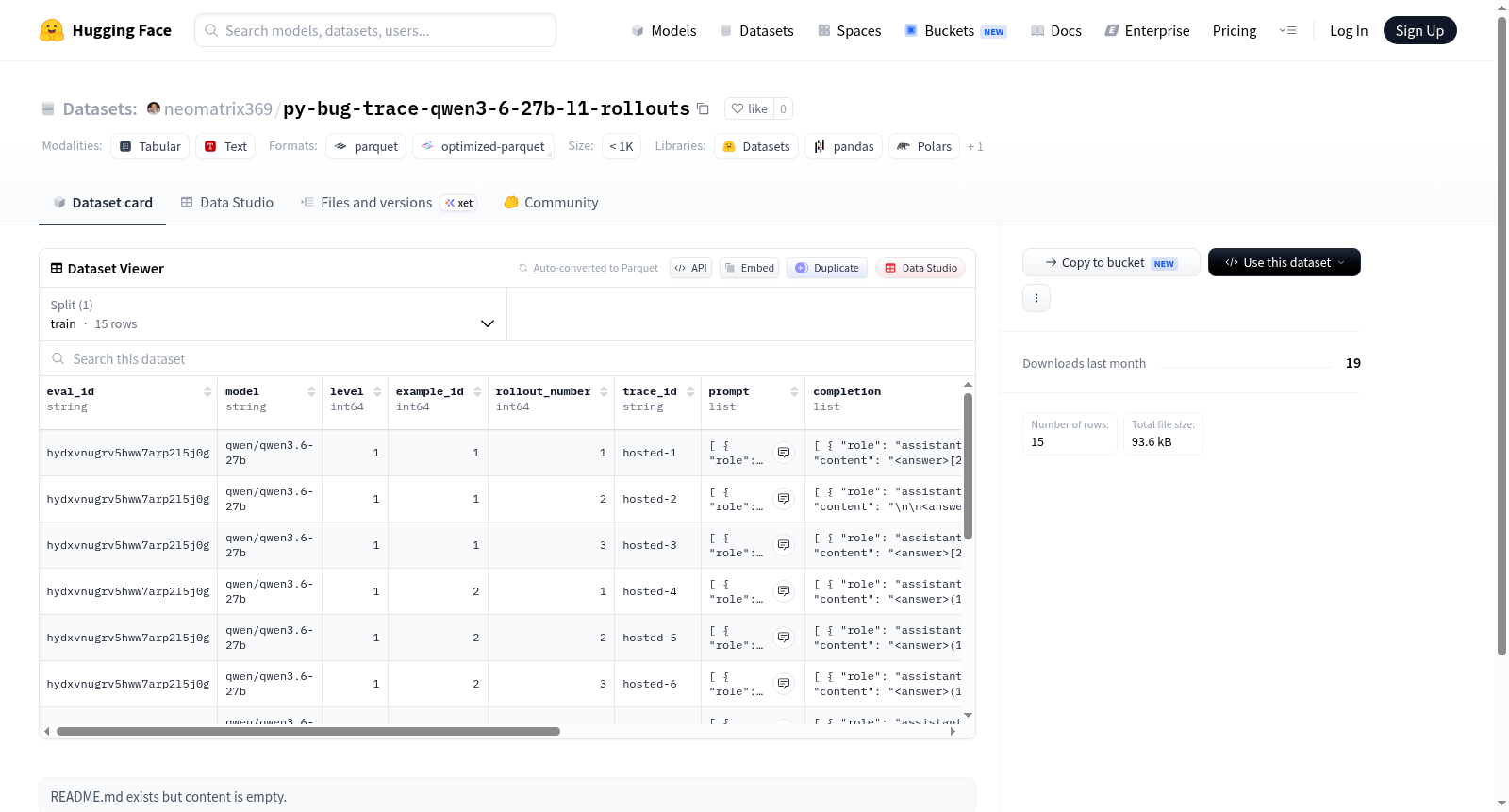Viewport: 1509px width, 812px height.
Task: Open the Files and versions tab
Action: 389,202
